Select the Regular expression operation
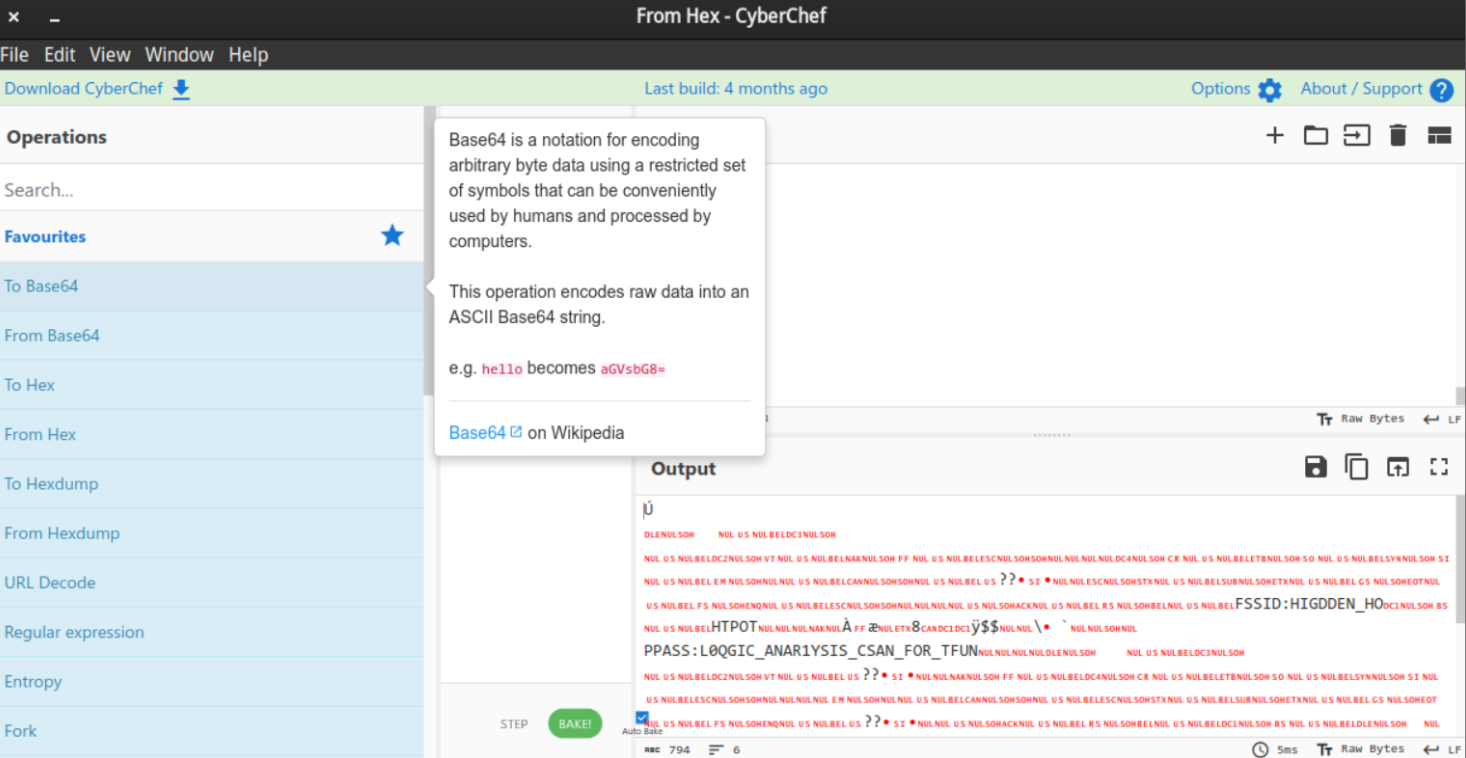 click(x=212, y=632)
